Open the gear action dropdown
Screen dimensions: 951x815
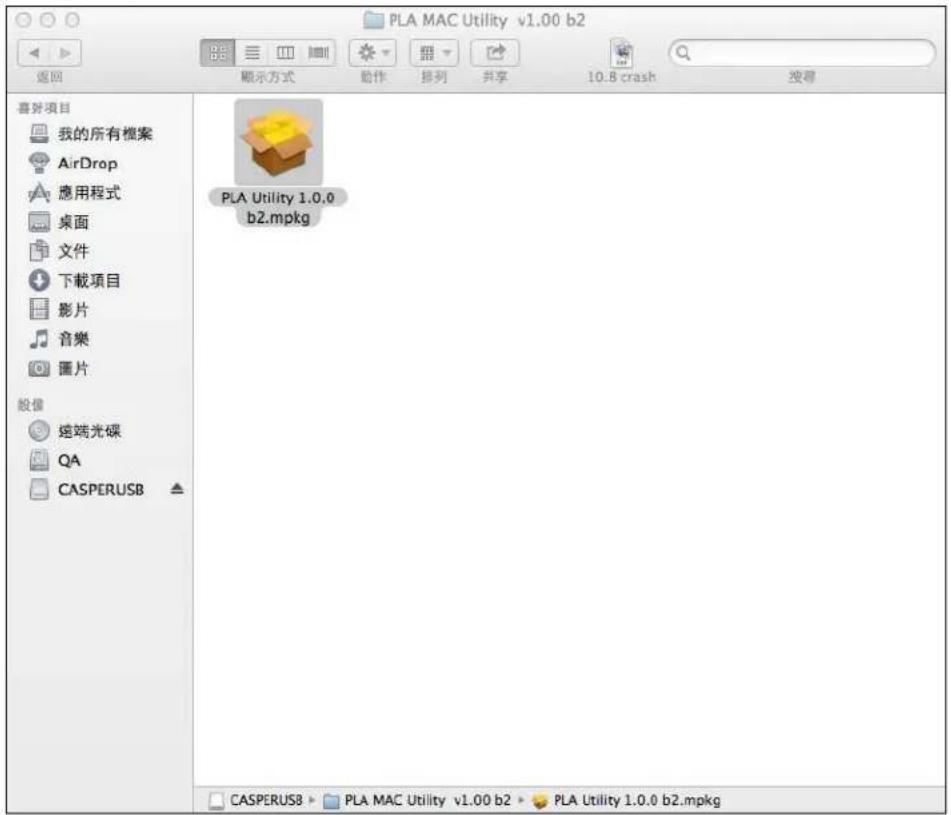click(x=372, y=53)
